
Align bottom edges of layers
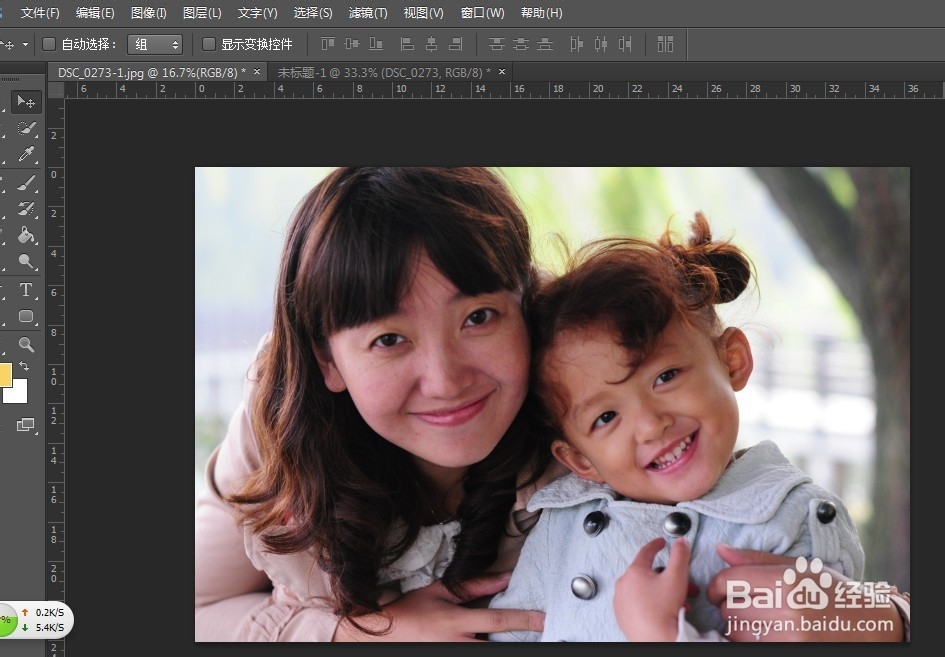click(376, 44)
